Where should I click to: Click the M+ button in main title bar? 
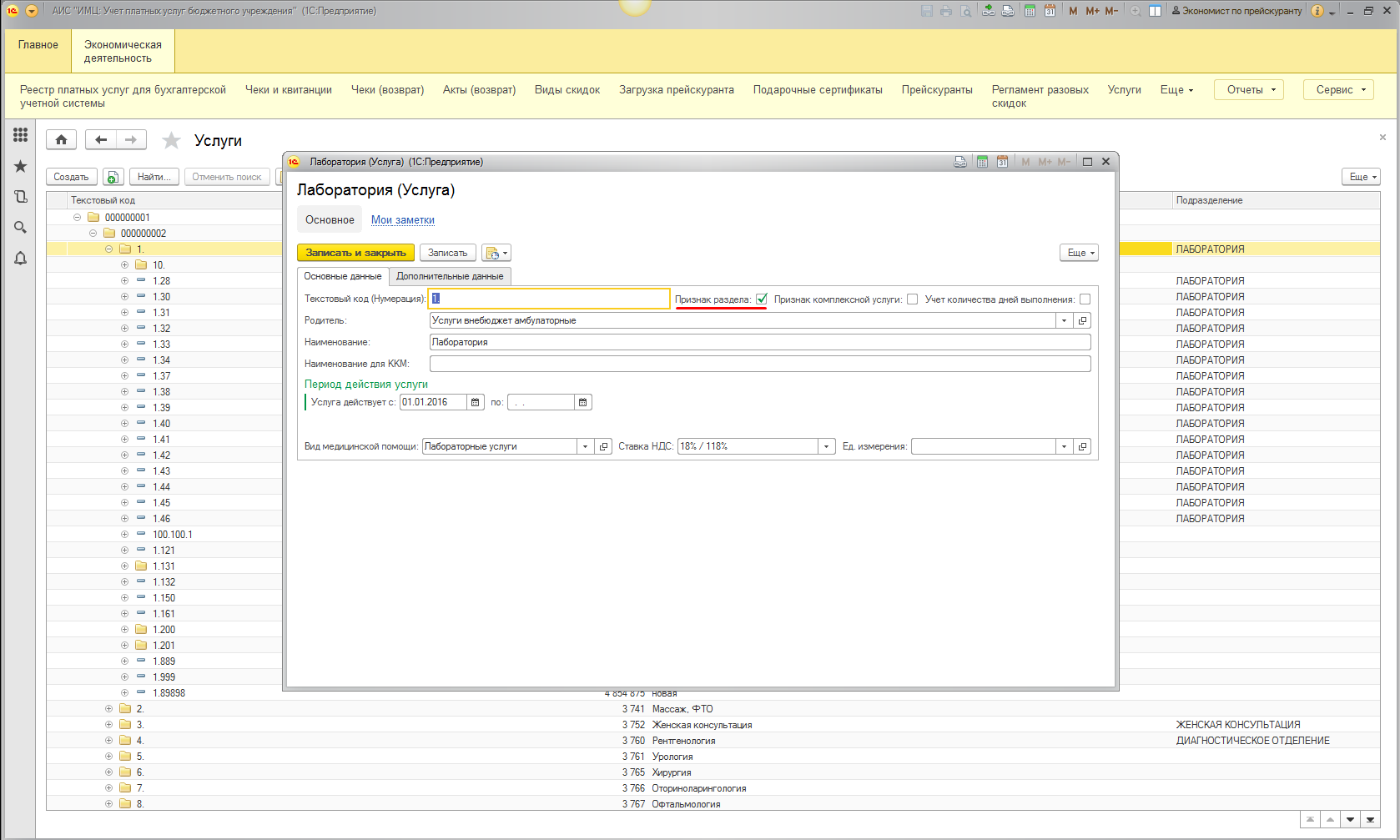[1092, 11]
